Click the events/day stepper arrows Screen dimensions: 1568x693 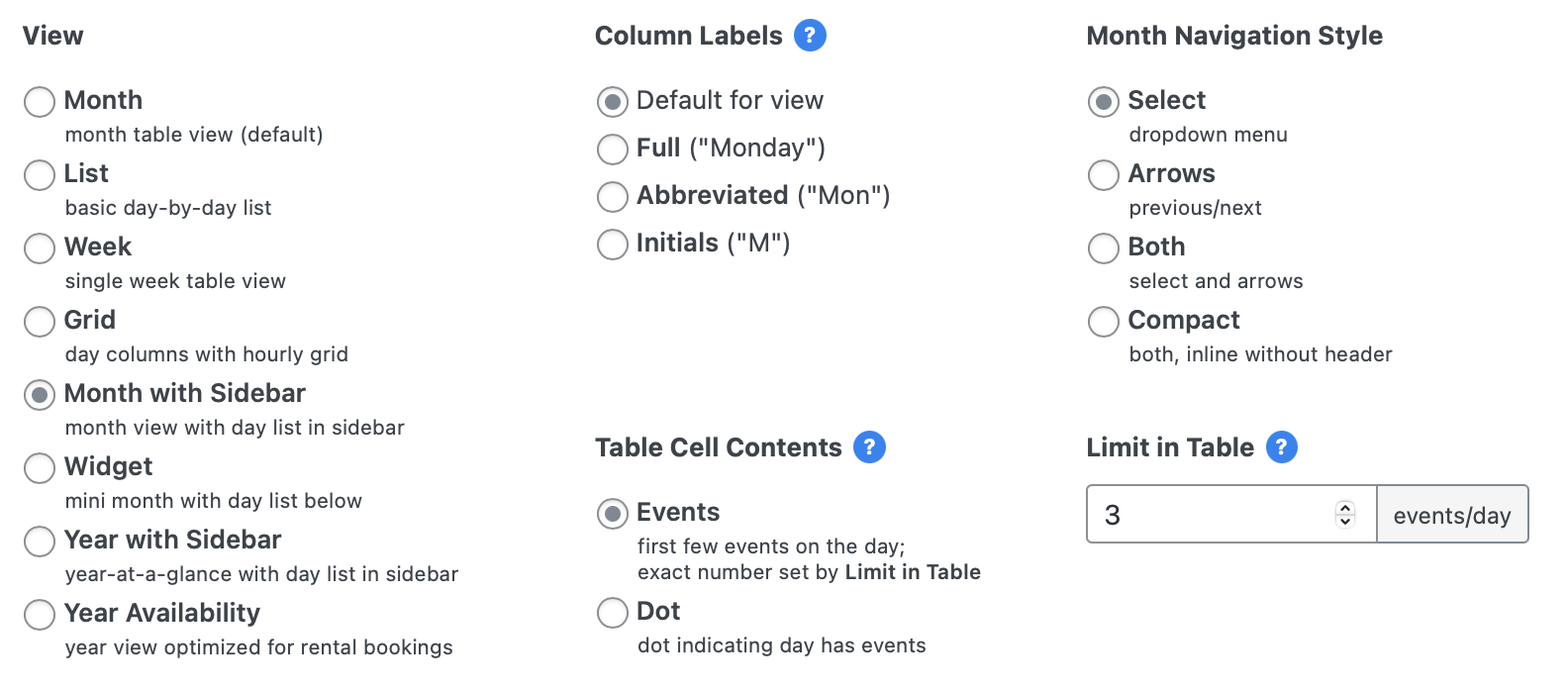[1344, 514]
